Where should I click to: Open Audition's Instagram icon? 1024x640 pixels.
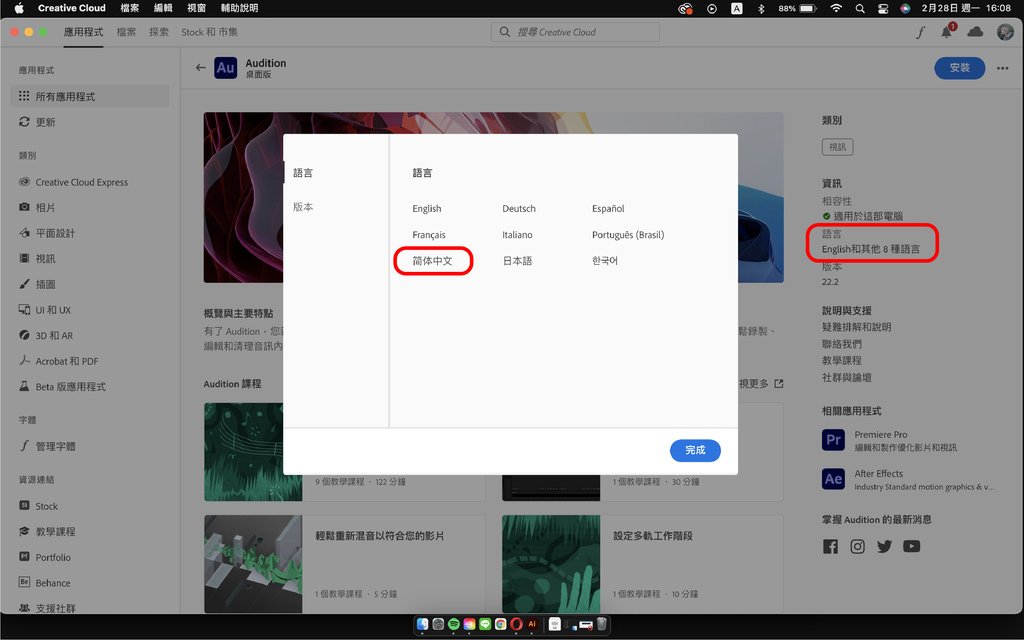click(x=857, y=546)
